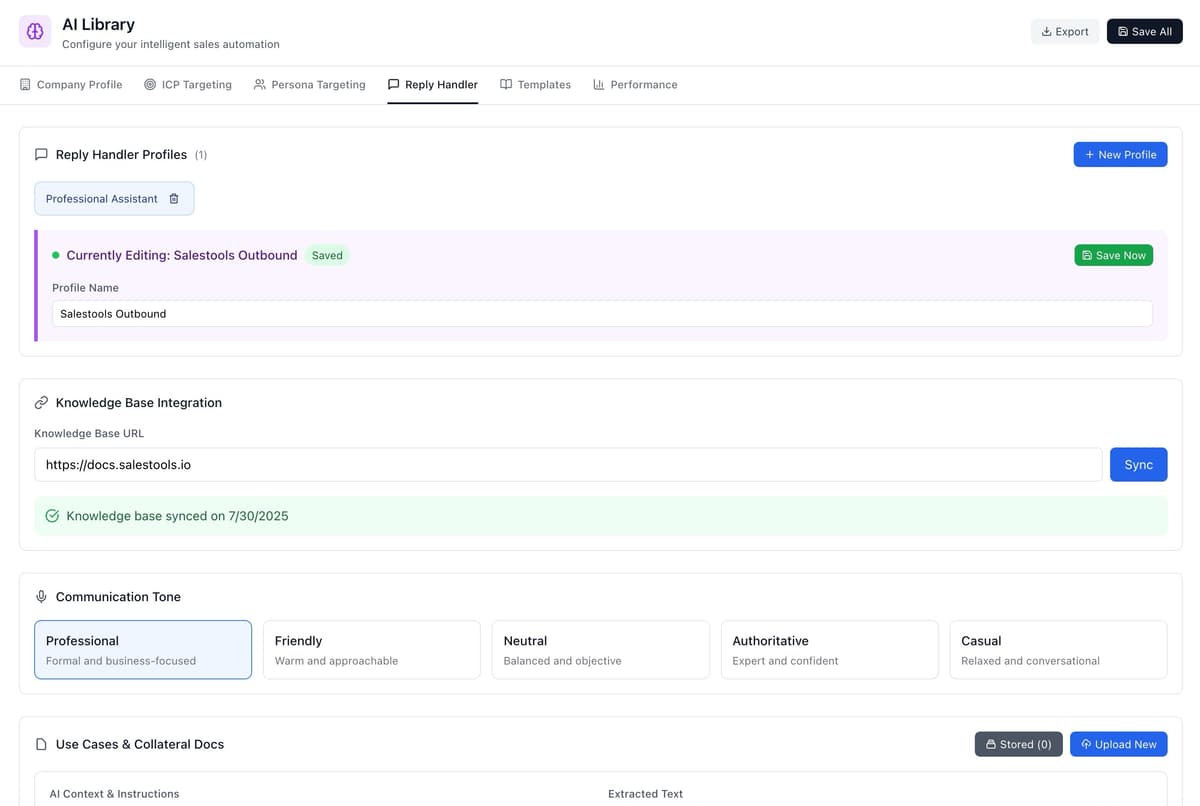Image resolution: width=1200 pixels, height=806 pixels.
Task: Click Save Now on the editing banner
Action: coord(1113,255)
